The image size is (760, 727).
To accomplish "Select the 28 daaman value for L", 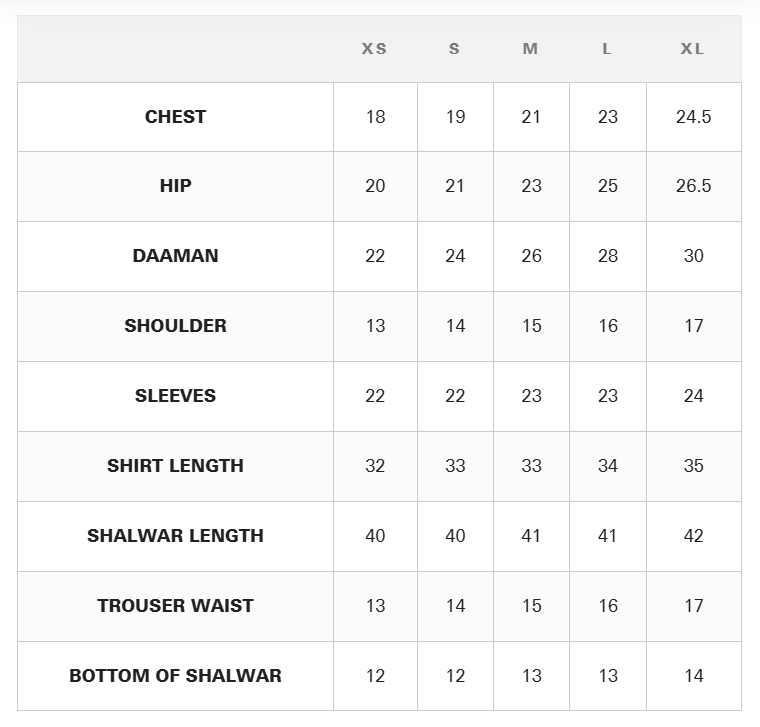I will point(608,256).
